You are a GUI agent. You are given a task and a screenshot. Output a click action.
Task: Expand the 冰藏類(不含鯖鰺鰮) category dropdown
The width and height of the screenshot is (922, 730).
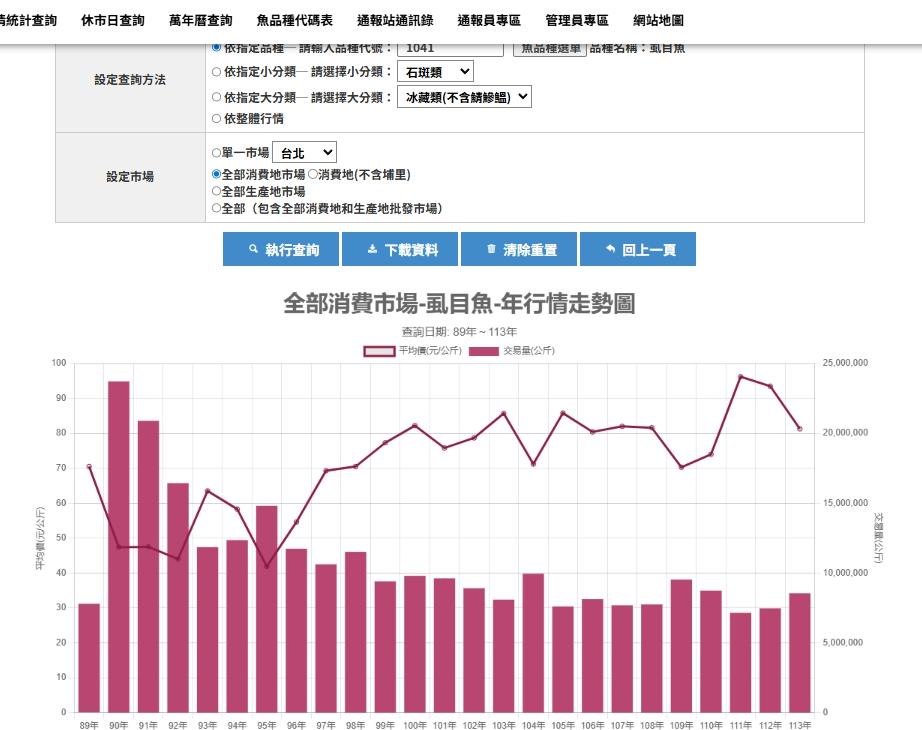[464, 97]
